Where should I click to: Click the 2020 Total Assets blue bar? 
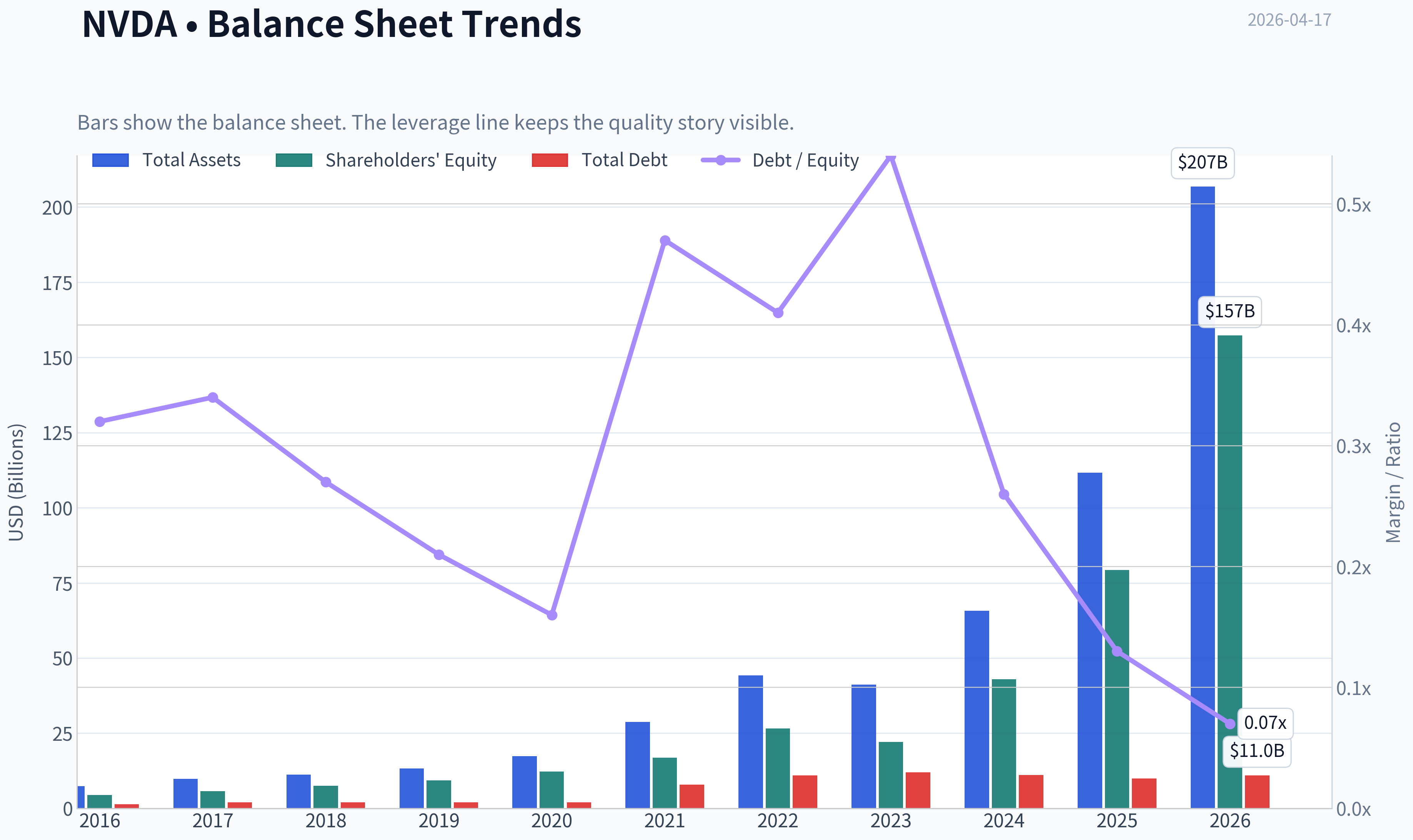click(525, 782)
